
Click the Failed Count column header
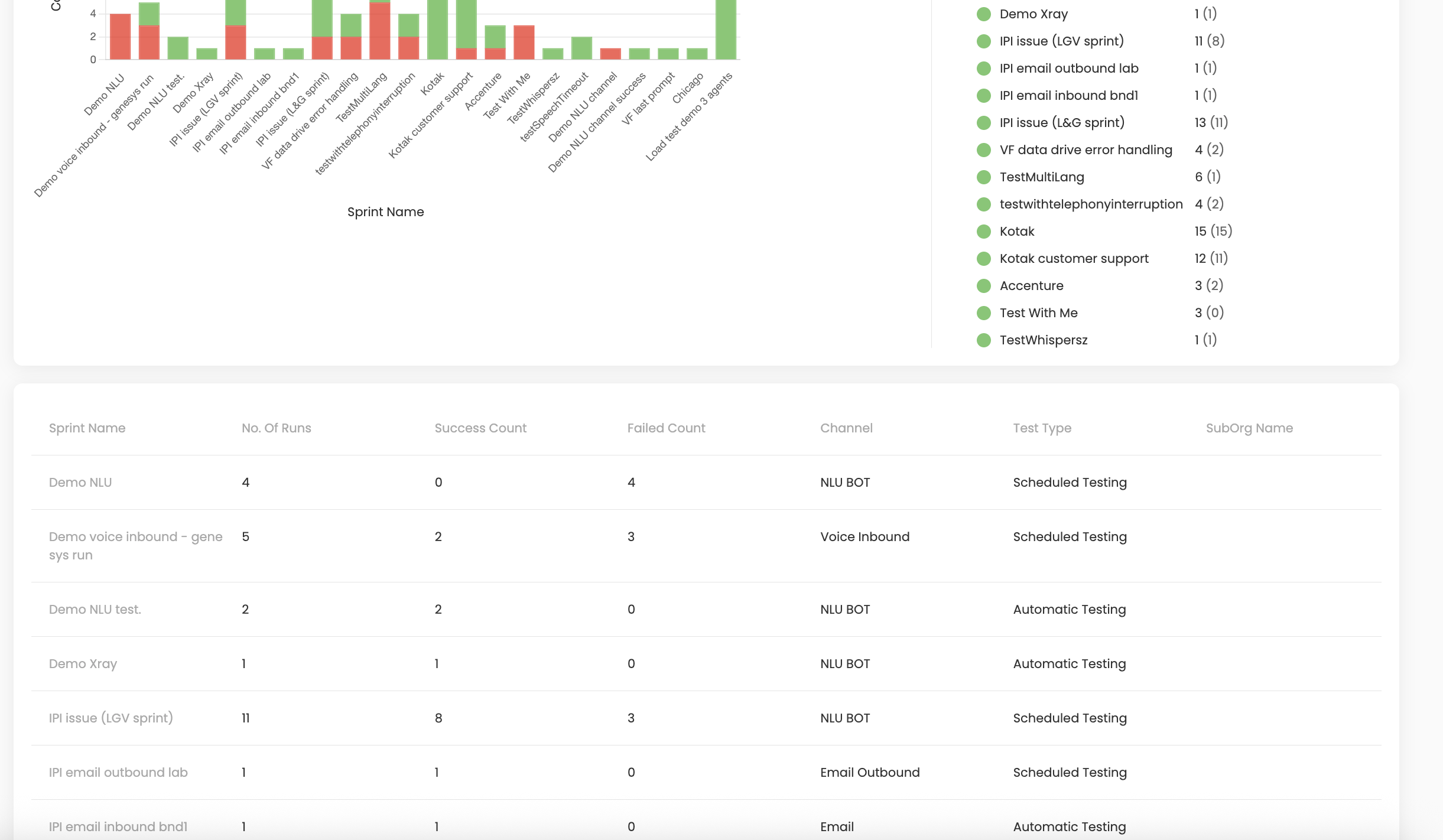(x=666, y=428)
